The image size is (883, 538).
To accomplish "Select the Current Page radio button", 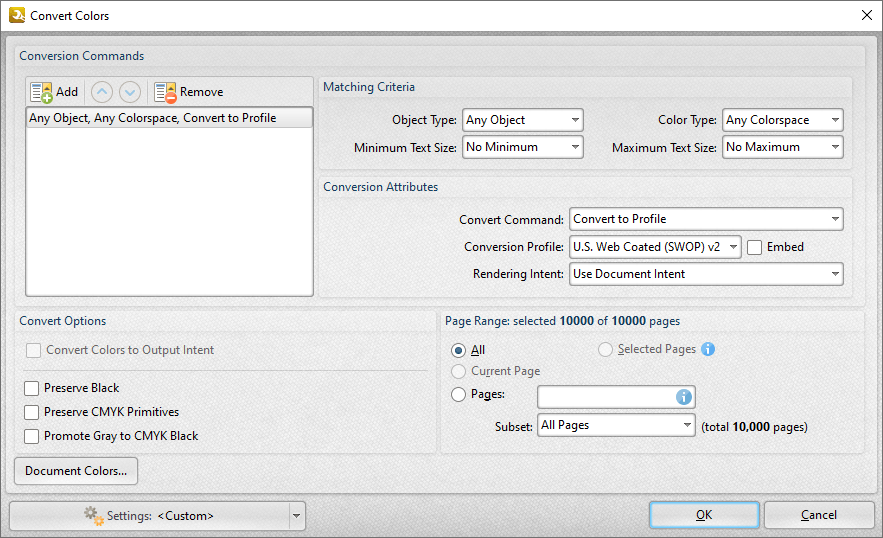I will click(x=458, y=371).
